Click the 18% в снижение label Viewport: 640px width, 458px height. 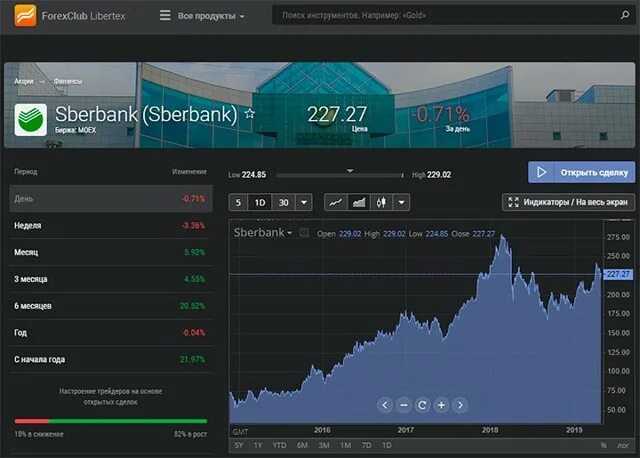pyautogui.click(x=39, y=434)
